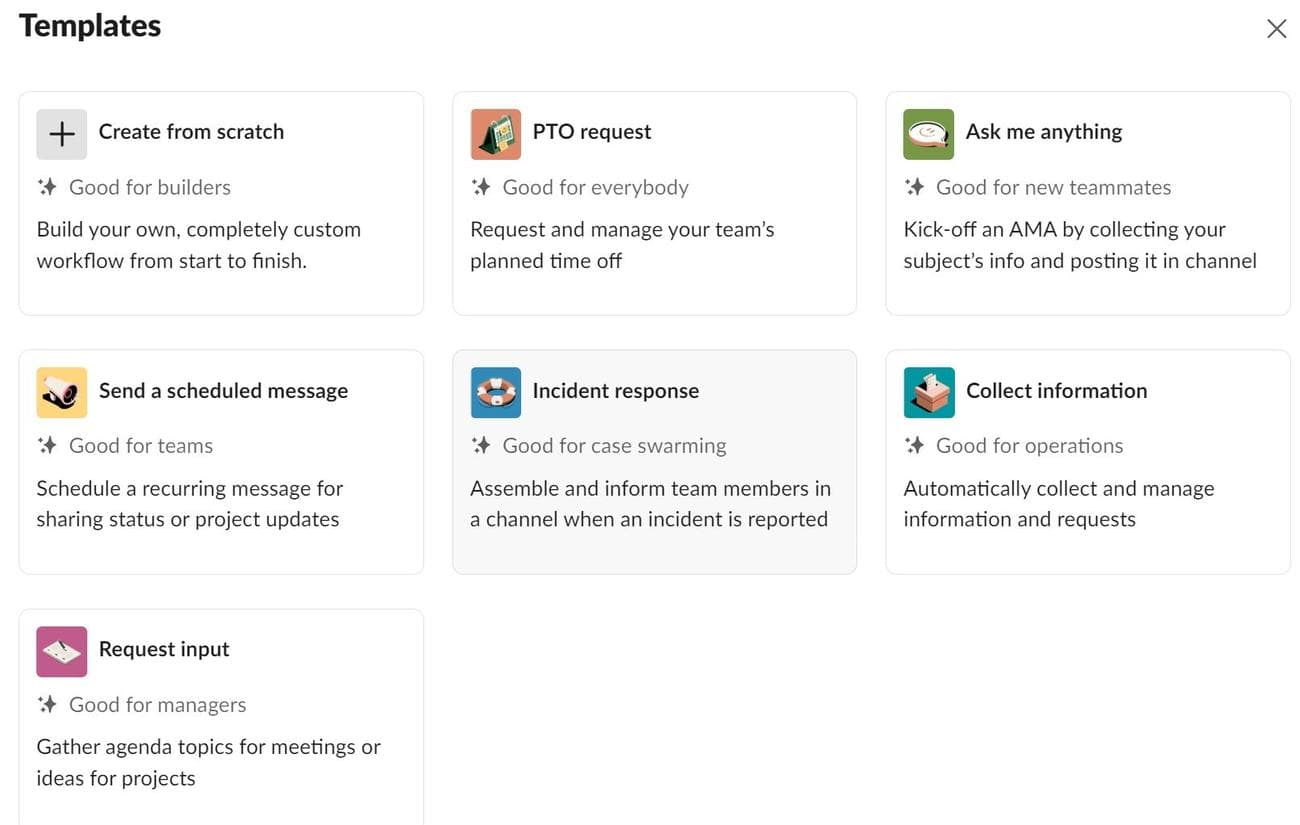Image resolution: width=1300 pixels, height=825 pixels.
Task: Click the Good for case swarming label
Action: click(613, 445)
